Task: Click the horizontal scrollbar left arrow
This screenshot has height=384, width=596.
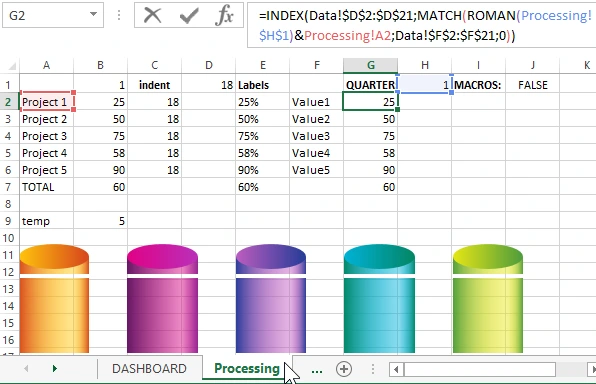Action: 396,369
